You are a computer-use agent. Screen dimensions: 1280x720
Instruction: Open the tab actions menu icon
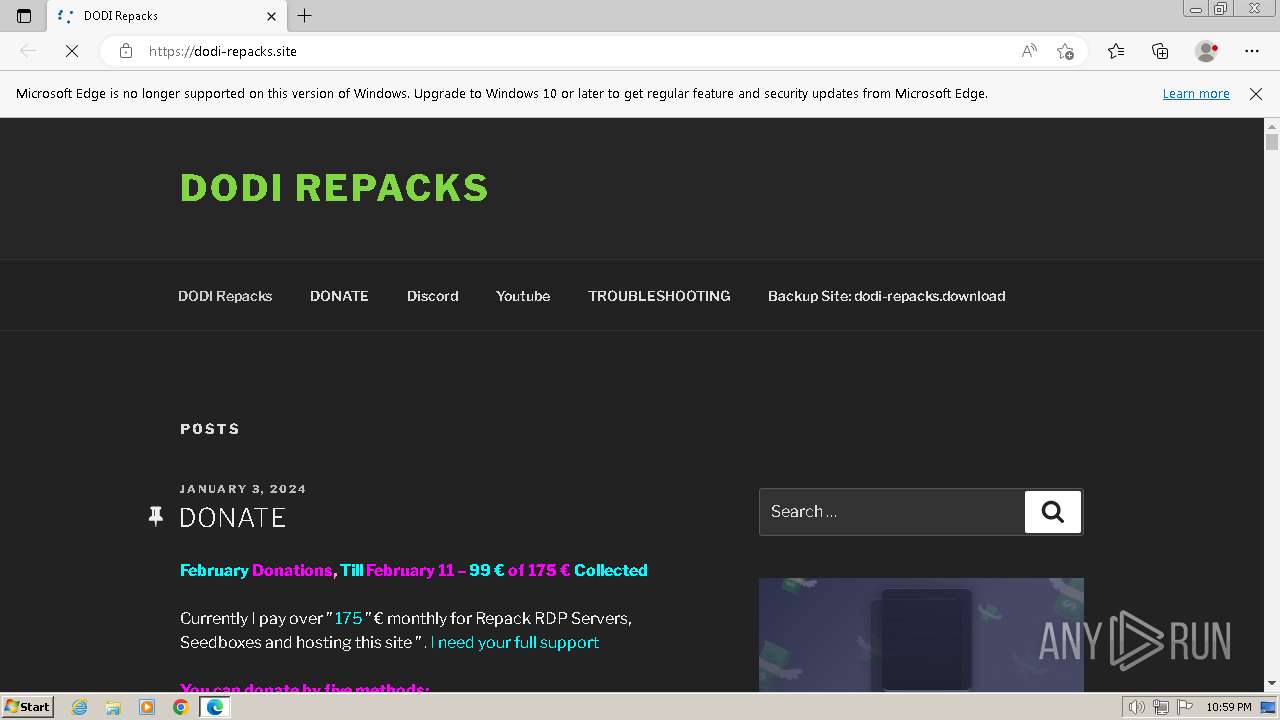tap(24, 16)
